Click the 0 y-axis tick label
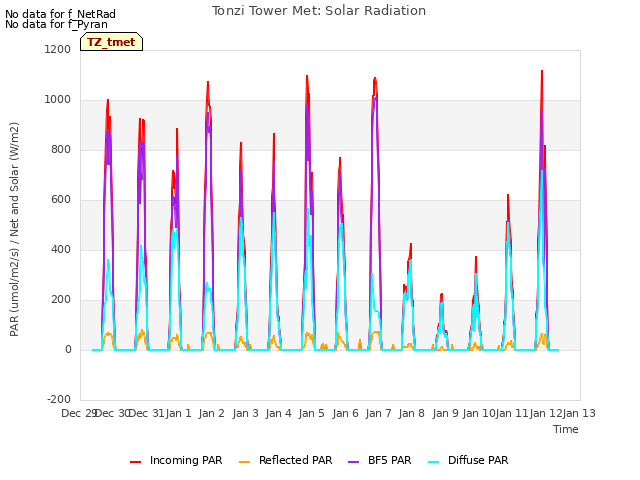Screen dimensions: 640x480 [68, 349]
